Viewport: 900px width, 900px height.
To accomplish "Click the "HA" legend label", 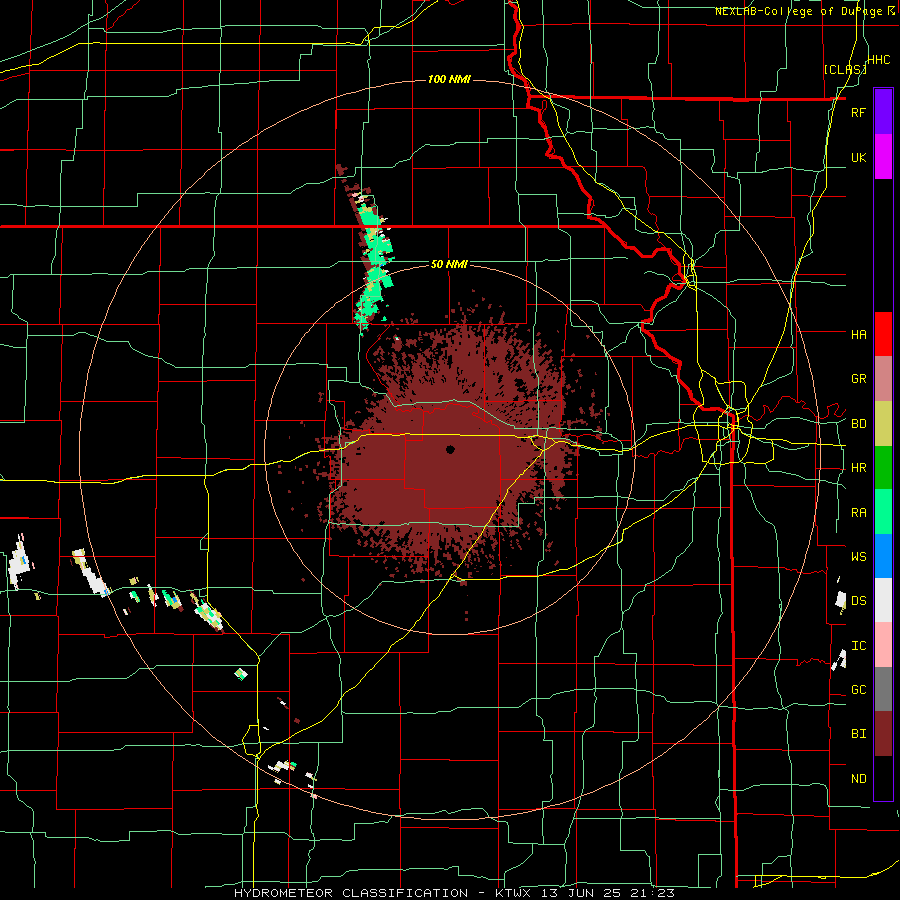I will (858, 334).
